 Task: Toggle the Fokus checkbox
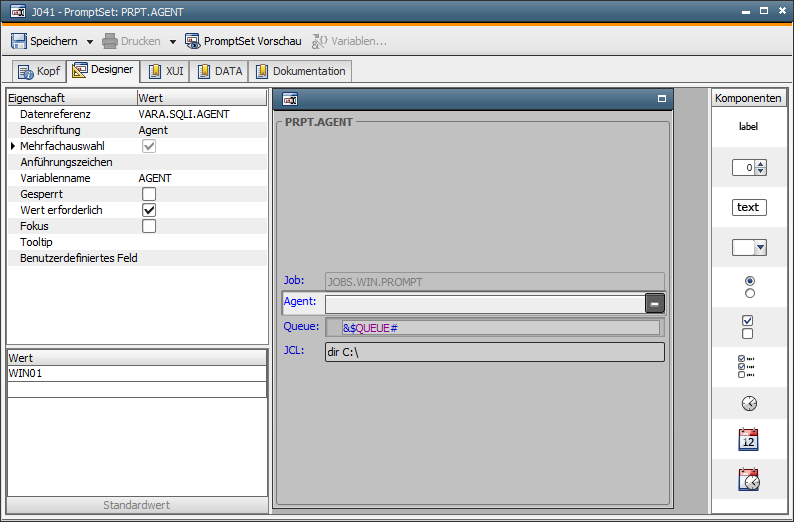pos(149,226)
